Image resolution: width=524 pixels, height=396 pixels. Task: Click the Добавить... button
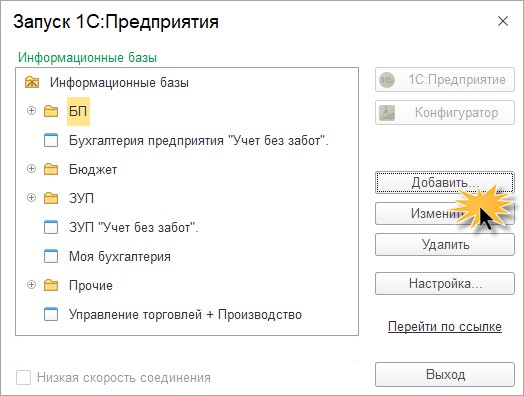click(x=445, y=183)
